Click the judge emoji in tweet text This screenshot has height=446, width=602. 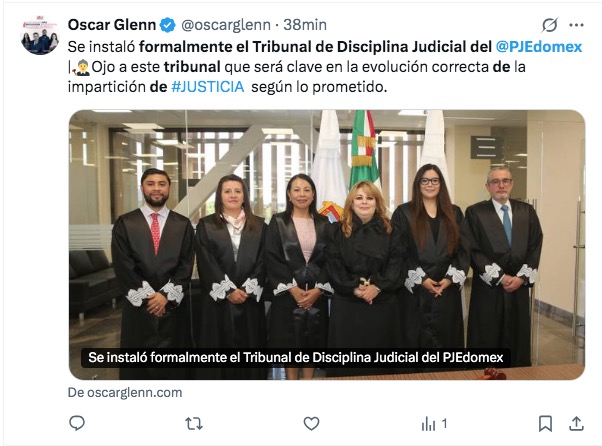tap(81, 67)
